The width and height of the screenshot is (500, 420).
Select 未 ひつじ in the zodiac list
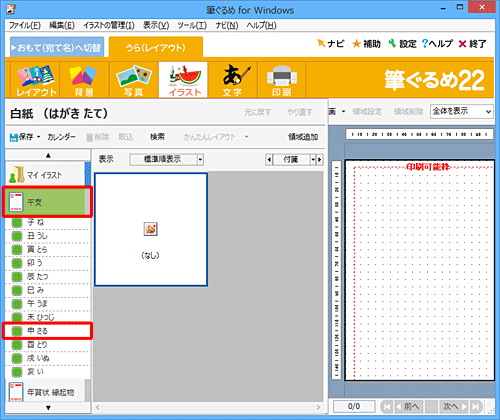coord(48,317)
